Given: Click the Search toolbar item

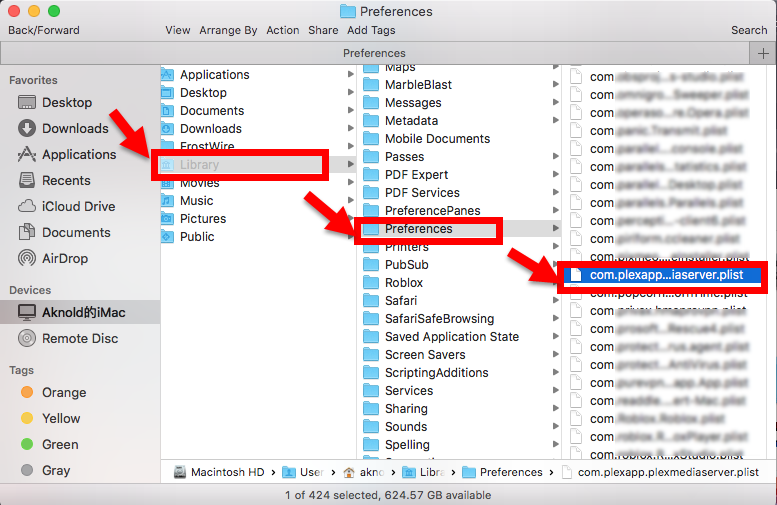Looking at the screenshot, I should pyautogui.click(x=749, y=30).
